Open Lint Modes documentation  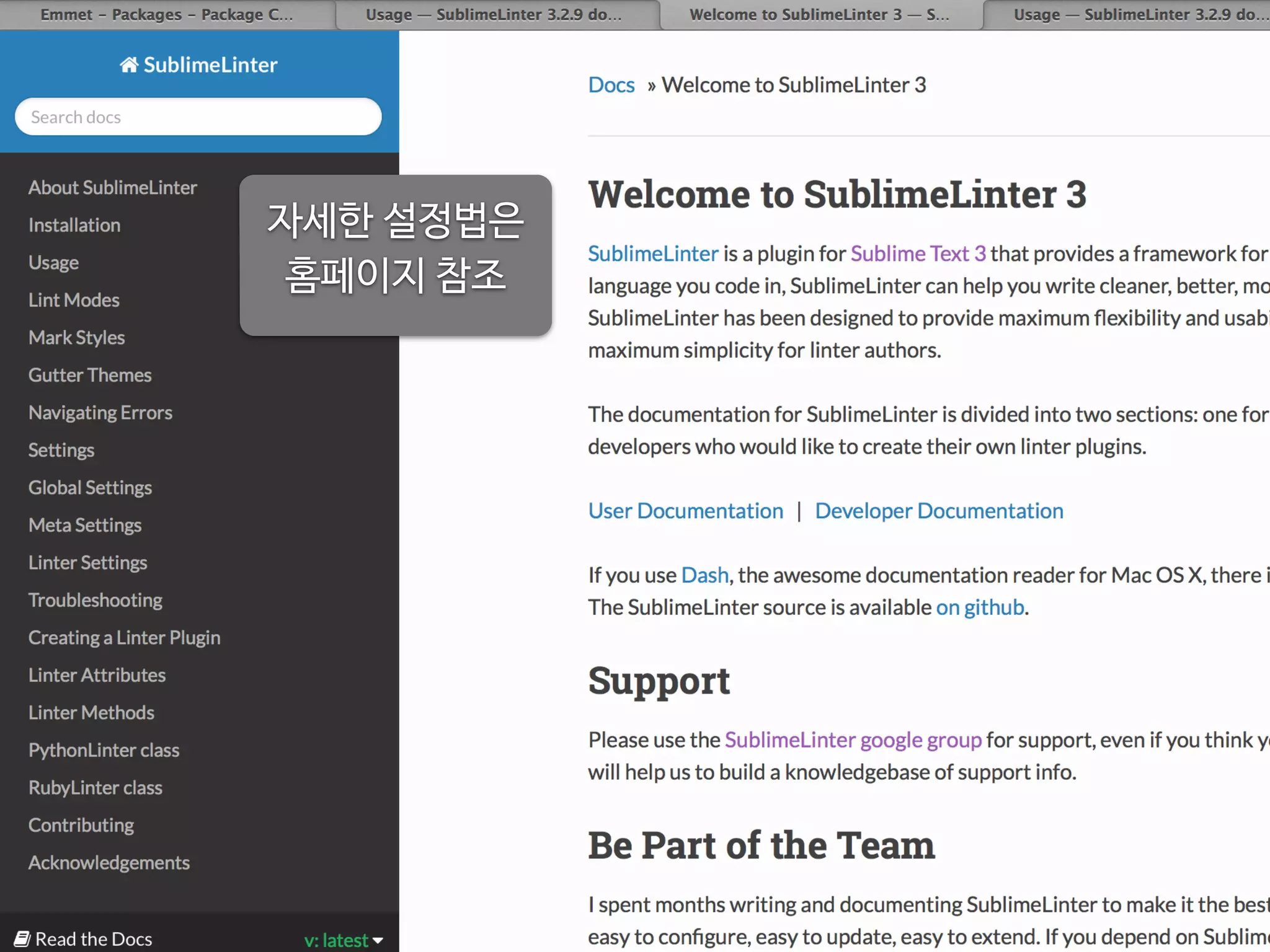[74, 300]
